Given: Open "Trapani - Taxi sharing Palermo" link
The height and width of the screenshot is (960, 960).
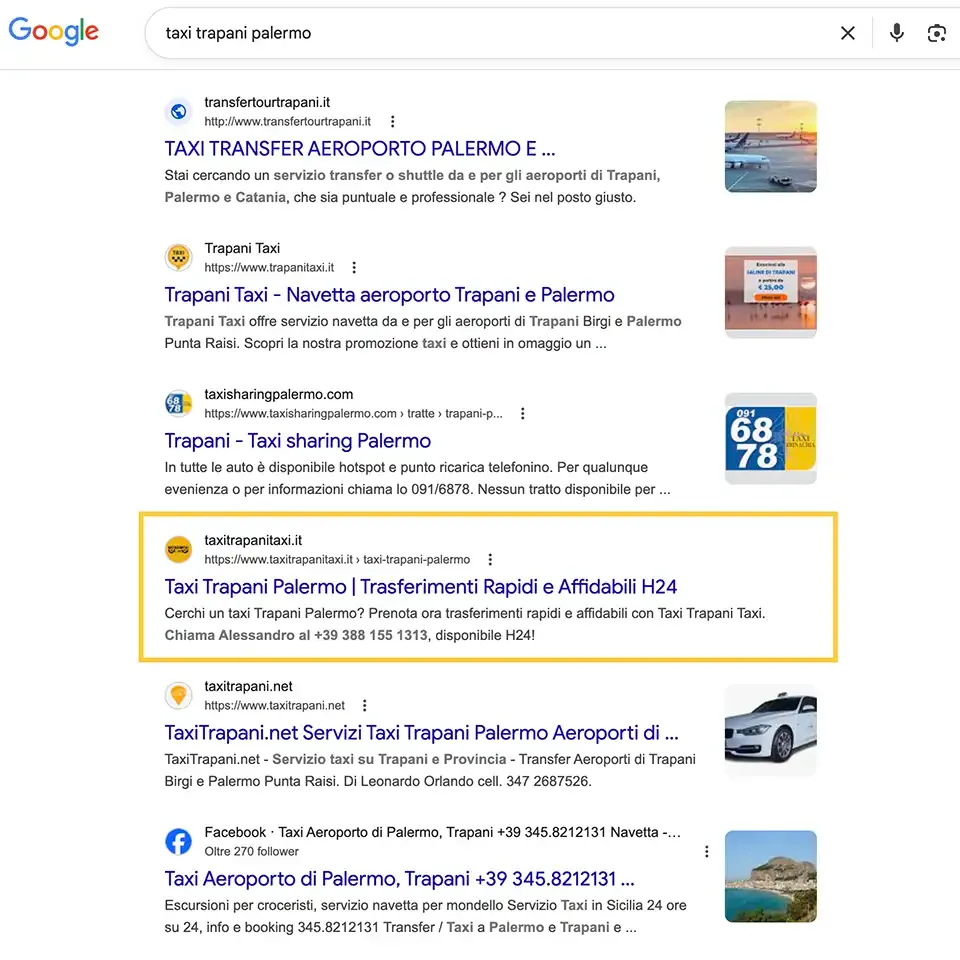Looking at the screenshot, I should [x=297, y=441].
